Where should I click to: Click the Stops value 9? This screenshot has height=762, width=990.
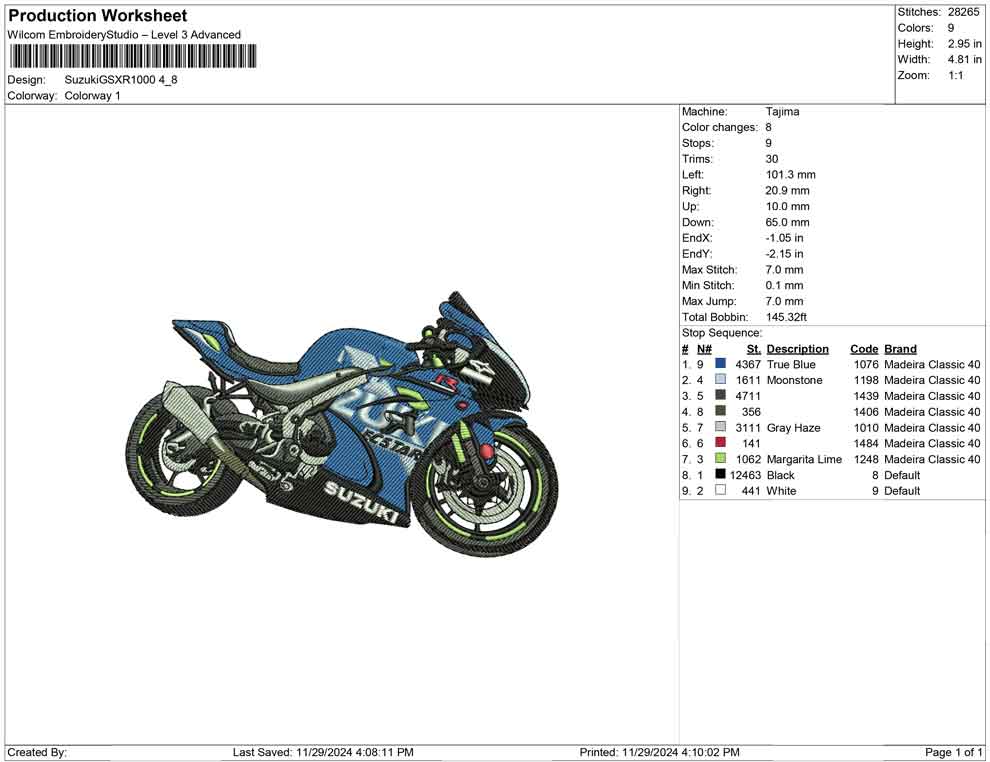pyautogui.click(x=768, y=143)
